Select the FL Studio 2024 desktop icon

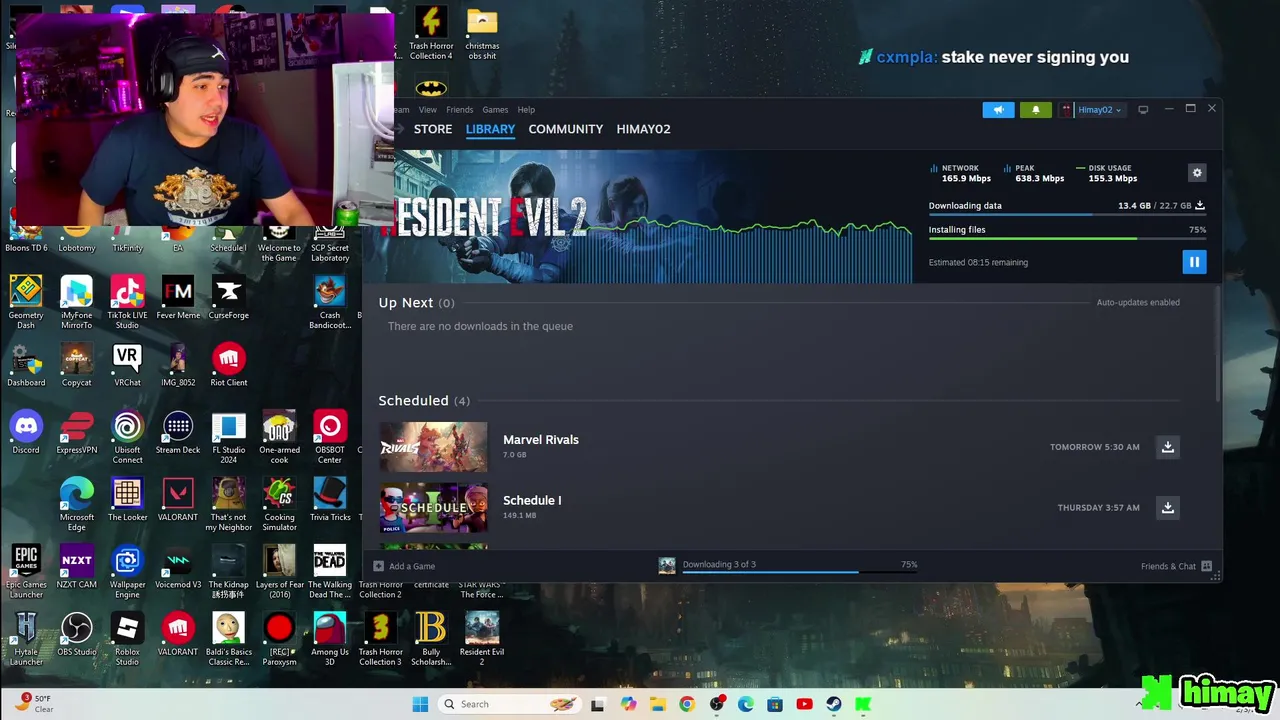pyautogui.click(x=228, y=438)
